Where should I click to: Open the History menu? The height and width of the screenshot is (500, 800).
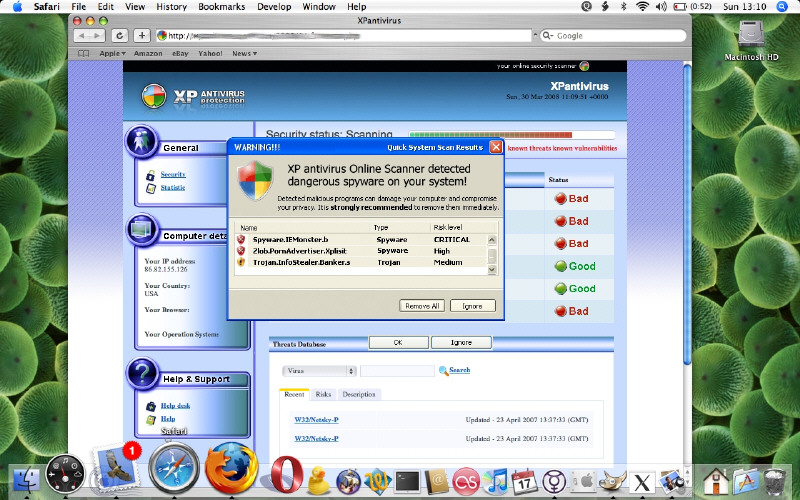[x=171, y=7]
